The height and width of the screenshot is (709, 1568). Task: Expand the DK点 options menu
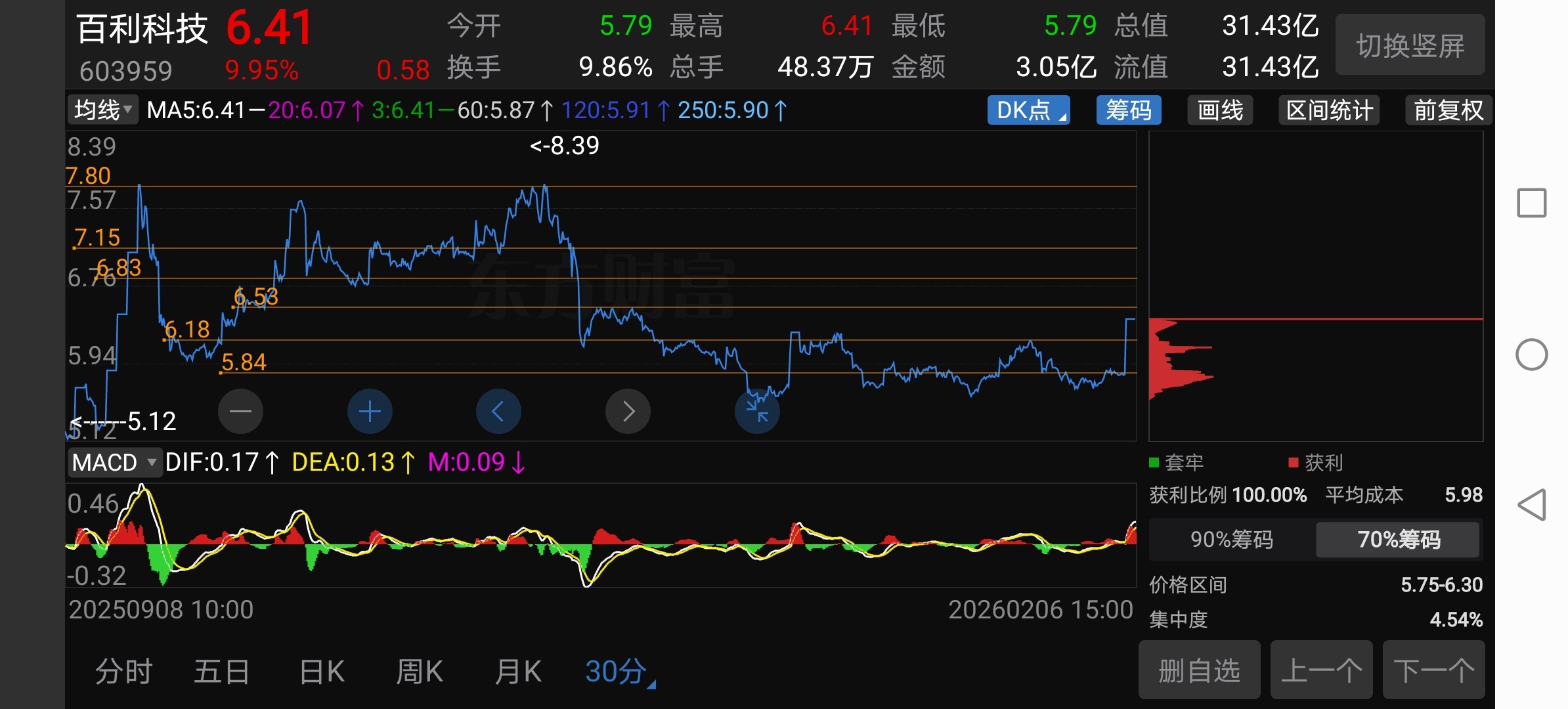click(x=1028, y=110)
